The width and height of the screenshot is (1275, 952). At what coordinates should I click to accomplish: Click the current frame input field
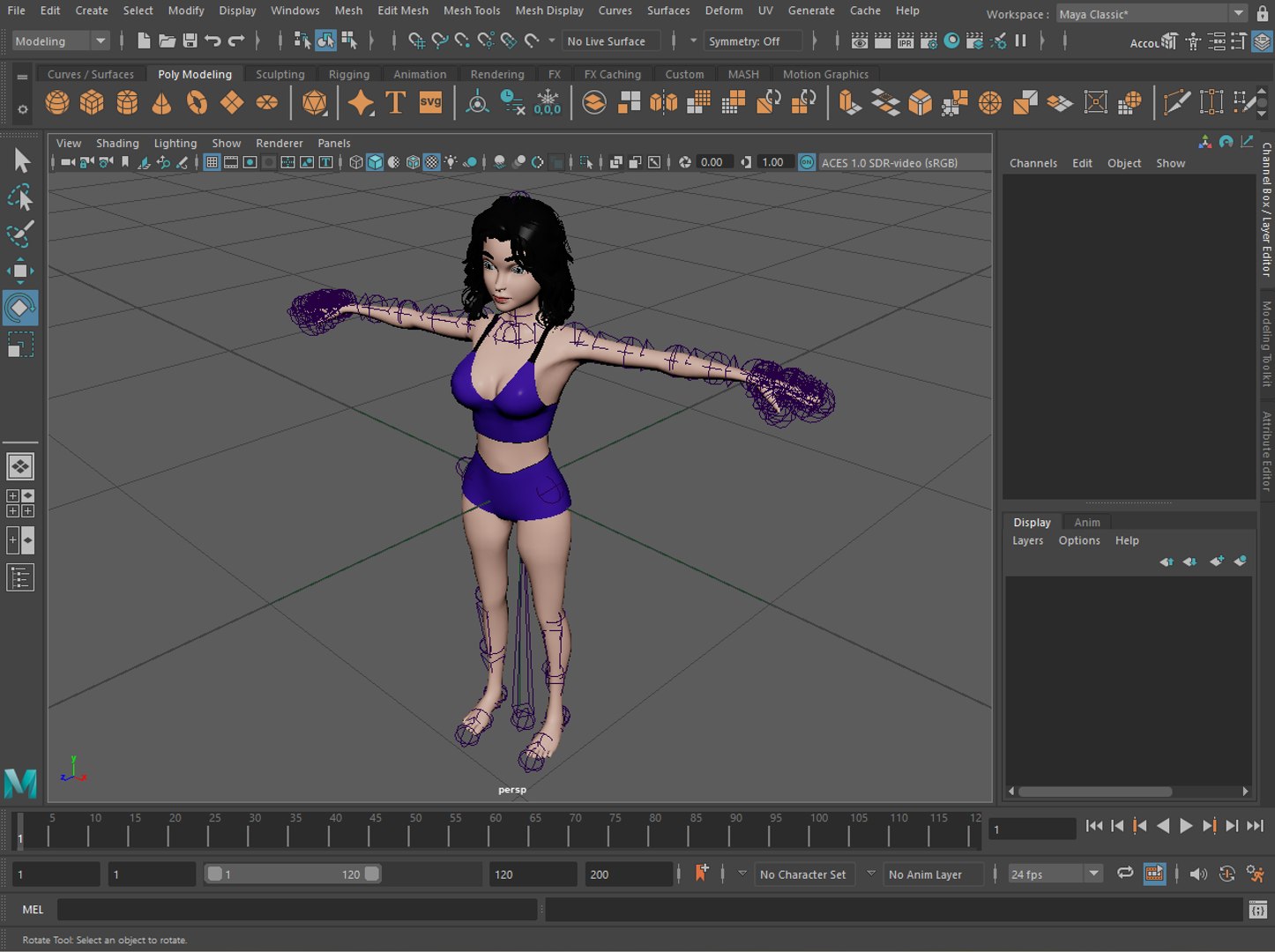tap(1032, 829)
